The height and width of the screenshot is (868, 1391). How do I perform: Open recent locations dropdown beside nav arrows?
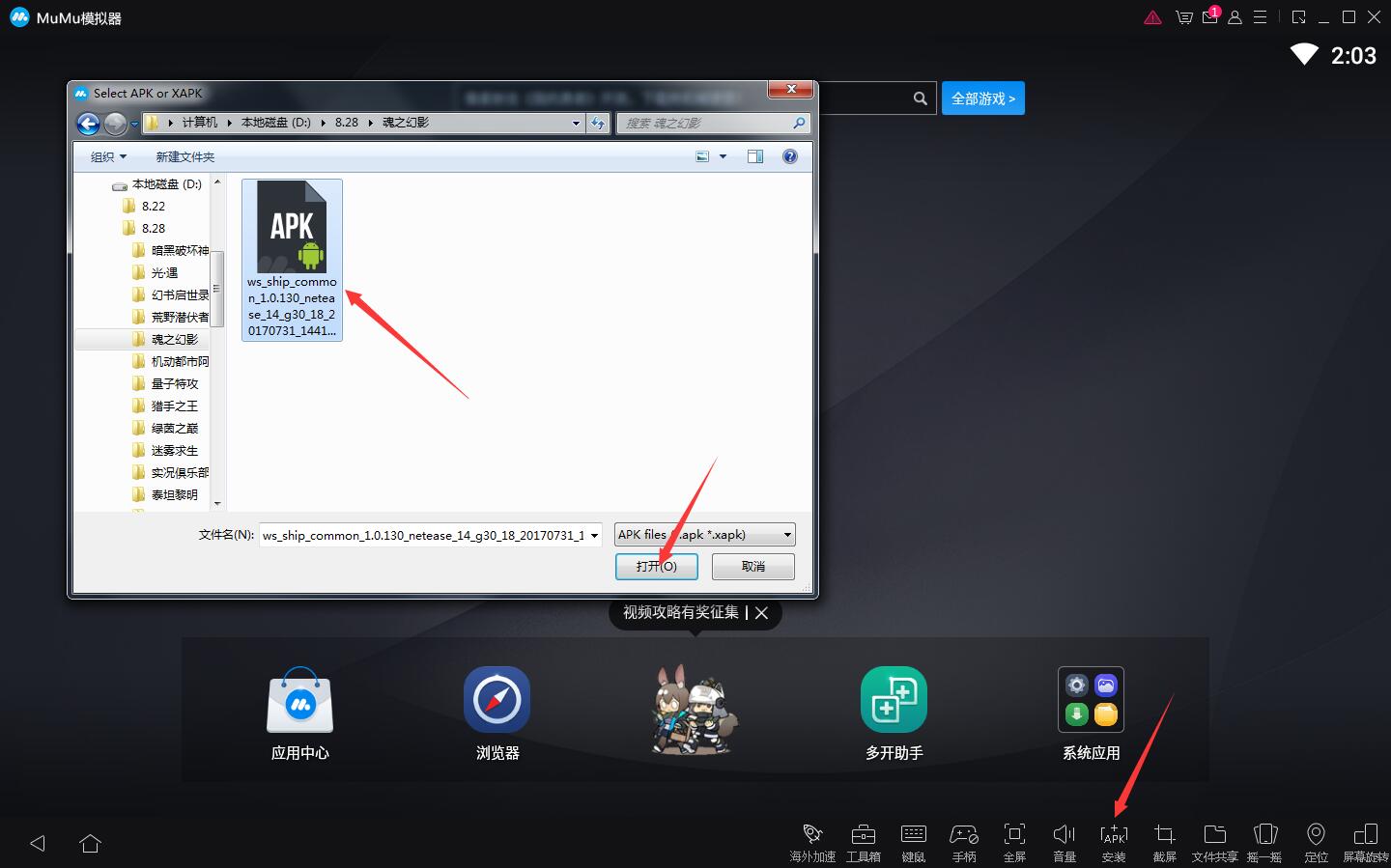point(134,124)
